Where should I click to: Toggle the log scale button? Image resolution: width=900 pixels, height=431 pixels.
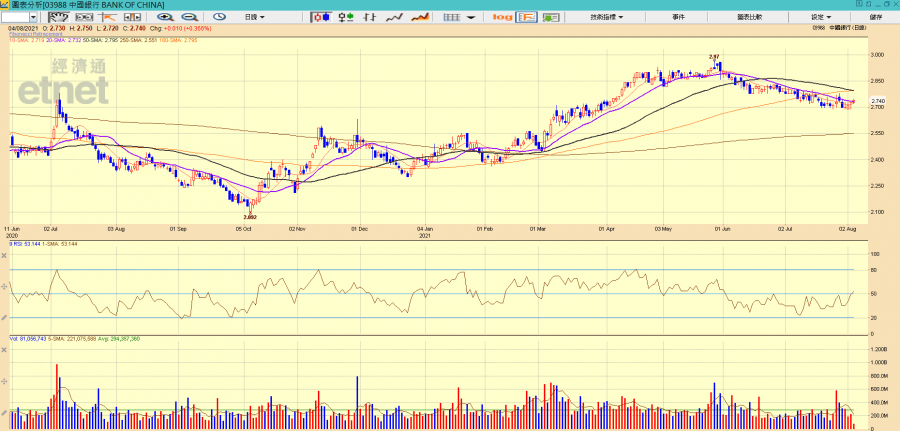tap(502, 17)
